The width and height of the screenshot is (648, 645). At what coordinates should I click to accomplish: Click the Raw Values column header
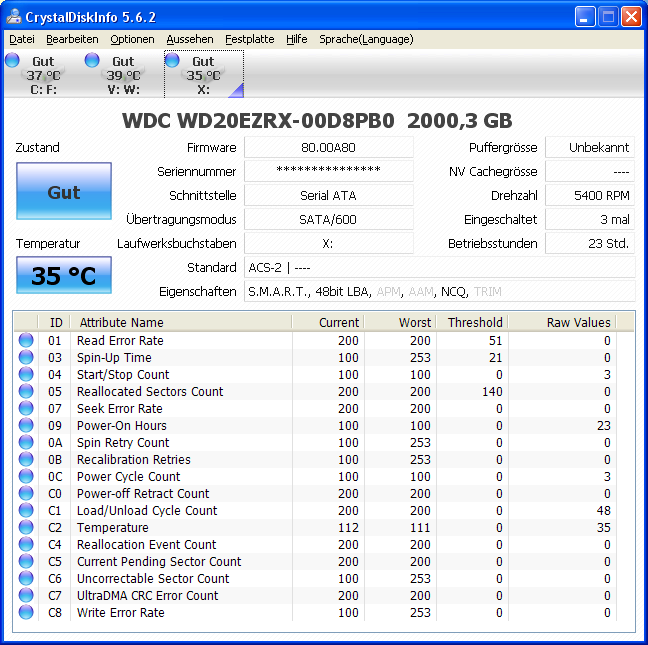tap(562, 322)
